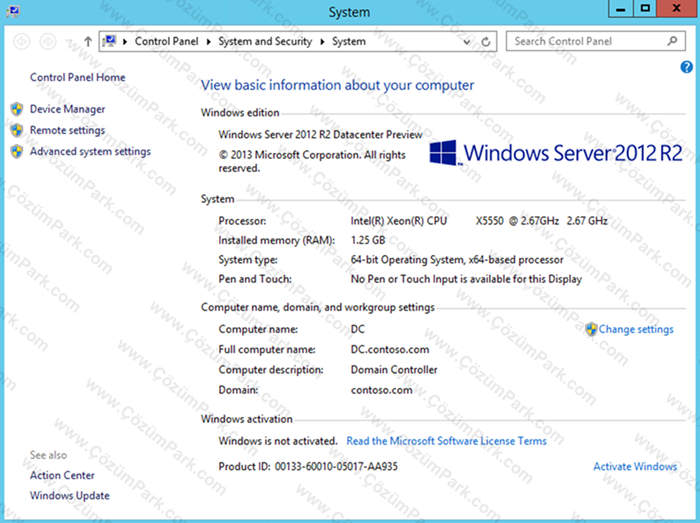Click 'Computer name, domain, and workgroup settings' heading
Image resolution: width=700 pixels, height=523 pixels.
pos(317,307)
